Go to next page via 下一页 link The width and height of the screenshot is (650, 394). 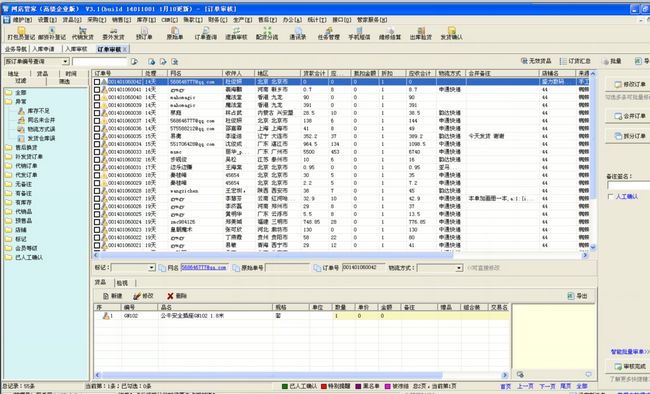[x=547, y=386]
